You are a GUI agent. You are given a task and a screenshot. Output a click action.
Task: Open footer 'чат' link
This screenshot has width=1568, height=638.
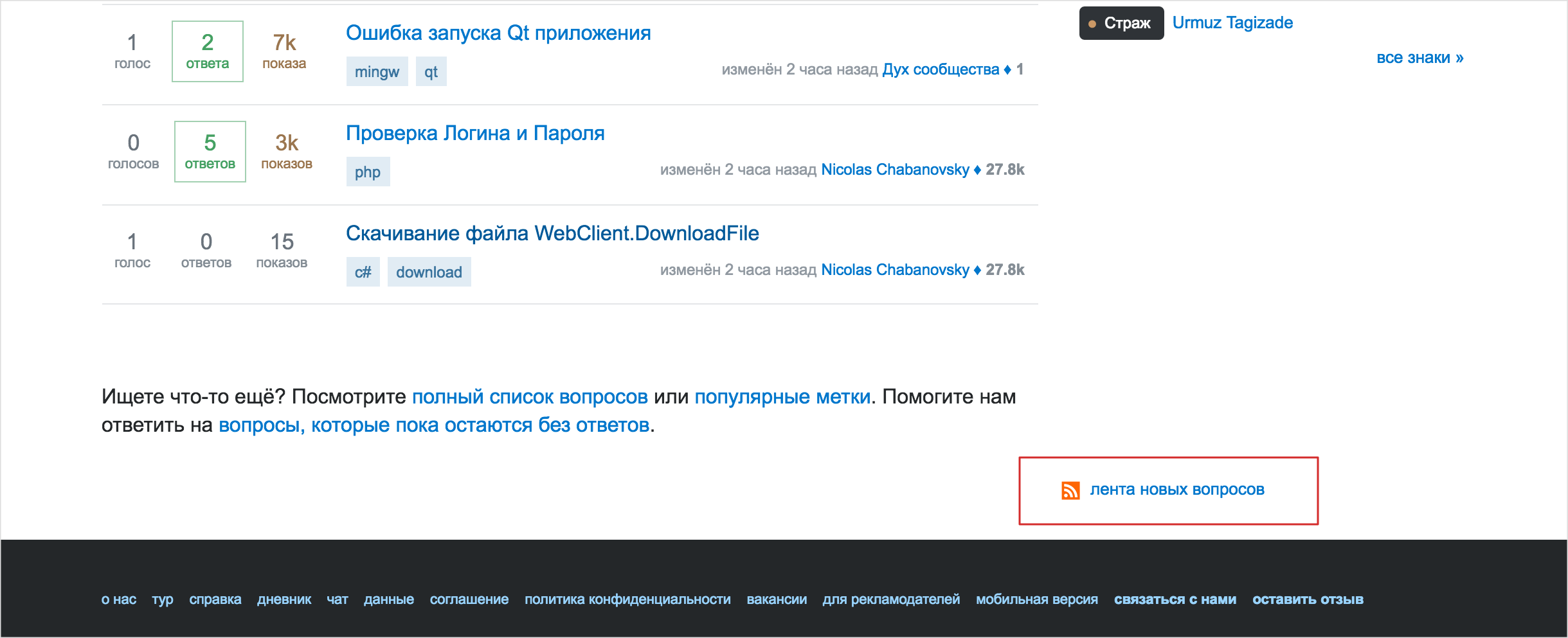point(338,599)
